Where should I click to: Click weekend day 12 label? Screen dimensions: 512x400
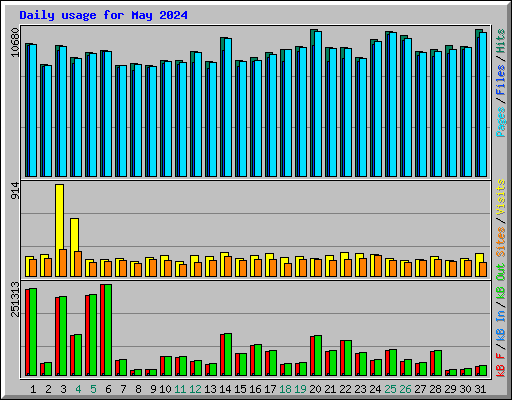(x=195, y=389)
